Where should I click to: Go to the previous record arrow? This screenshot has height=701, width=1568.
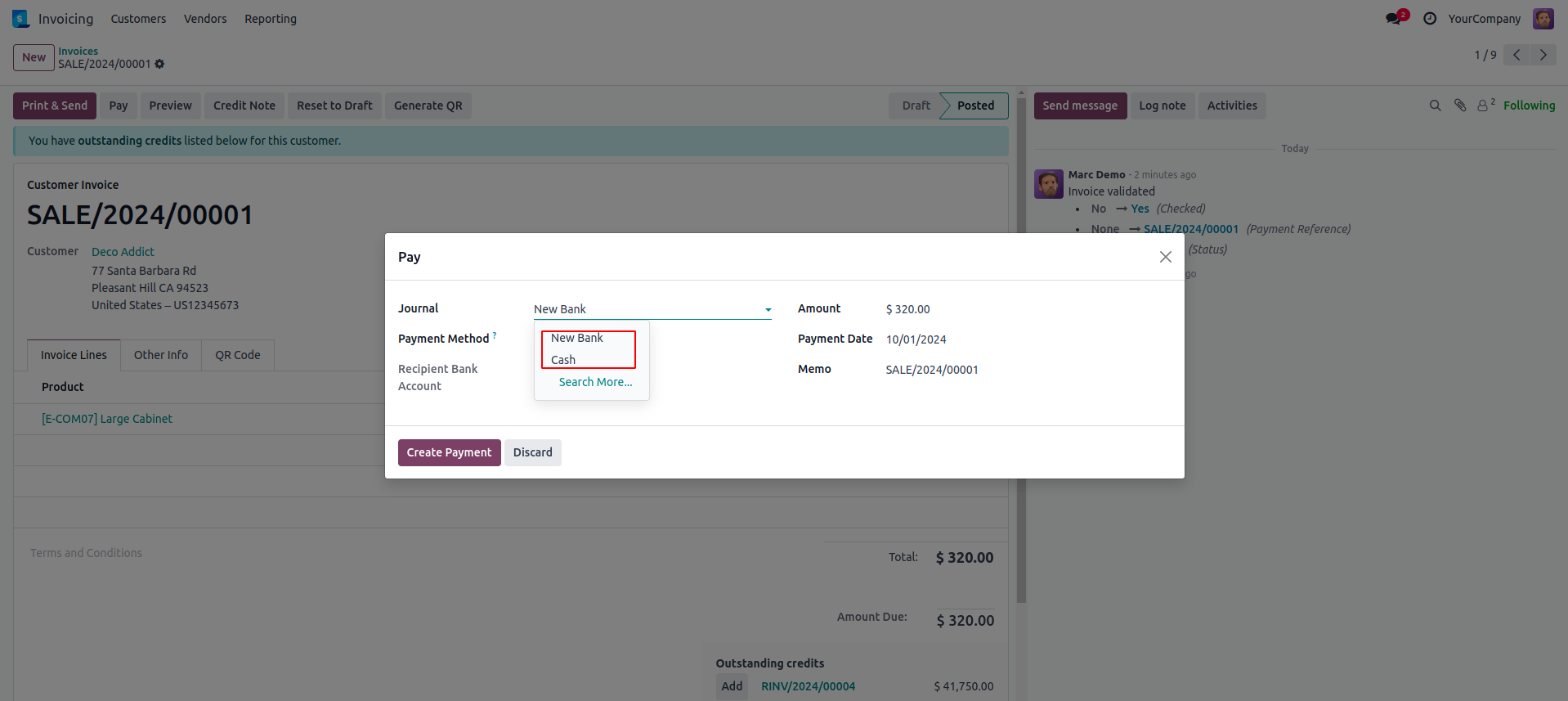click(x=1516, y=55)
